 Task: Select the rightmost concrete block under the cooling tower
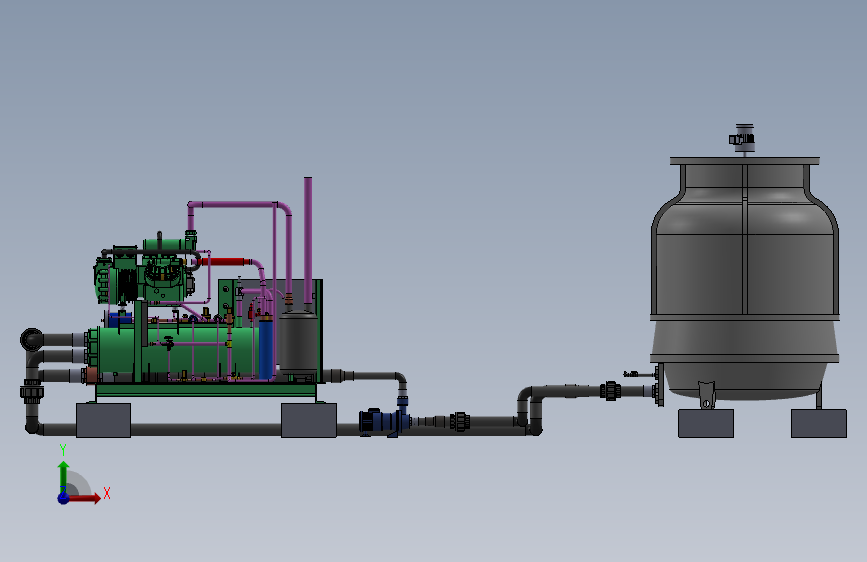pyautogui.click(x=819, y=423)
